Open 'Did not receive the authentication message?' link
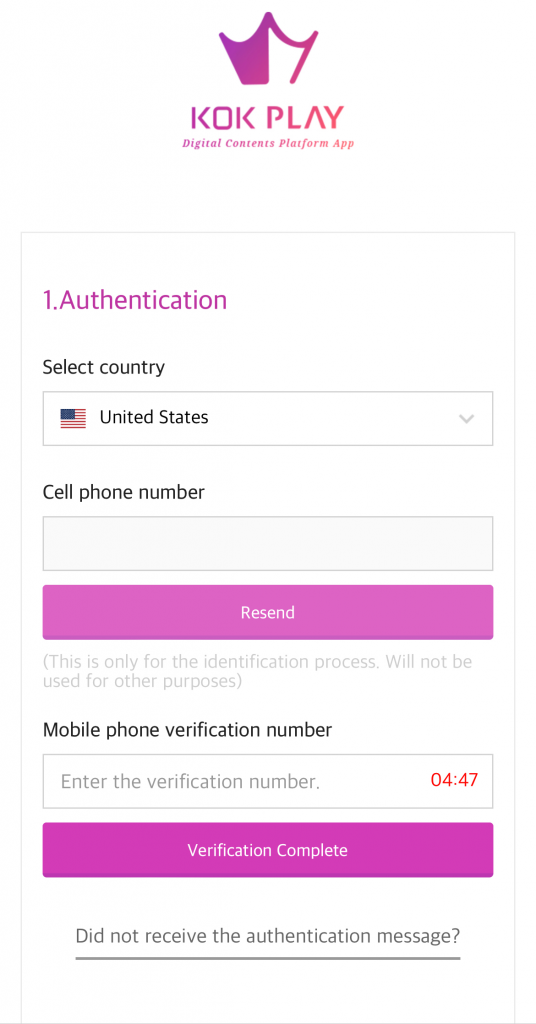Image resolution: width=536 pixels, height=1024 pixels. click(x=268, y=936)
